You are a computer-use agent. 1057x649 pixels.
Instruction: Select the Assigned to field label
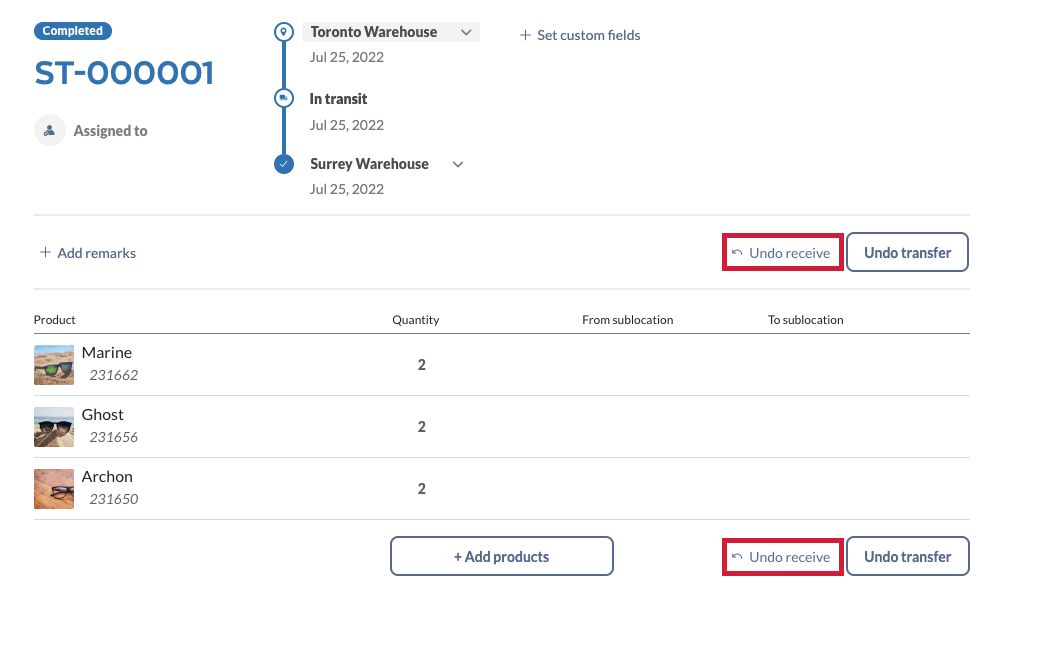pos(110,131)
